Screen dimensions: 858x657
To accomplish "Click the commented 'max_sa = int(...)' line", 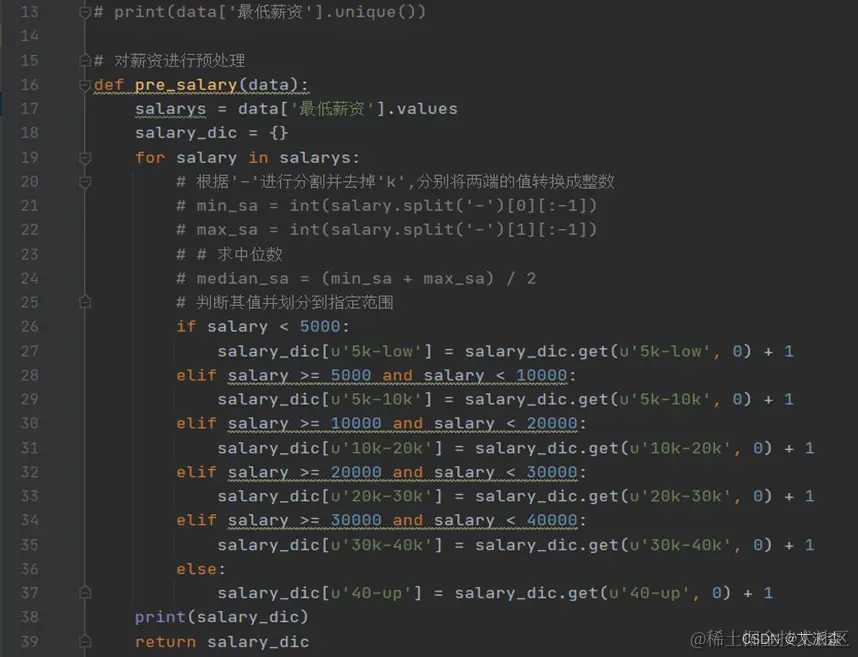I will [x=386, y=230].
